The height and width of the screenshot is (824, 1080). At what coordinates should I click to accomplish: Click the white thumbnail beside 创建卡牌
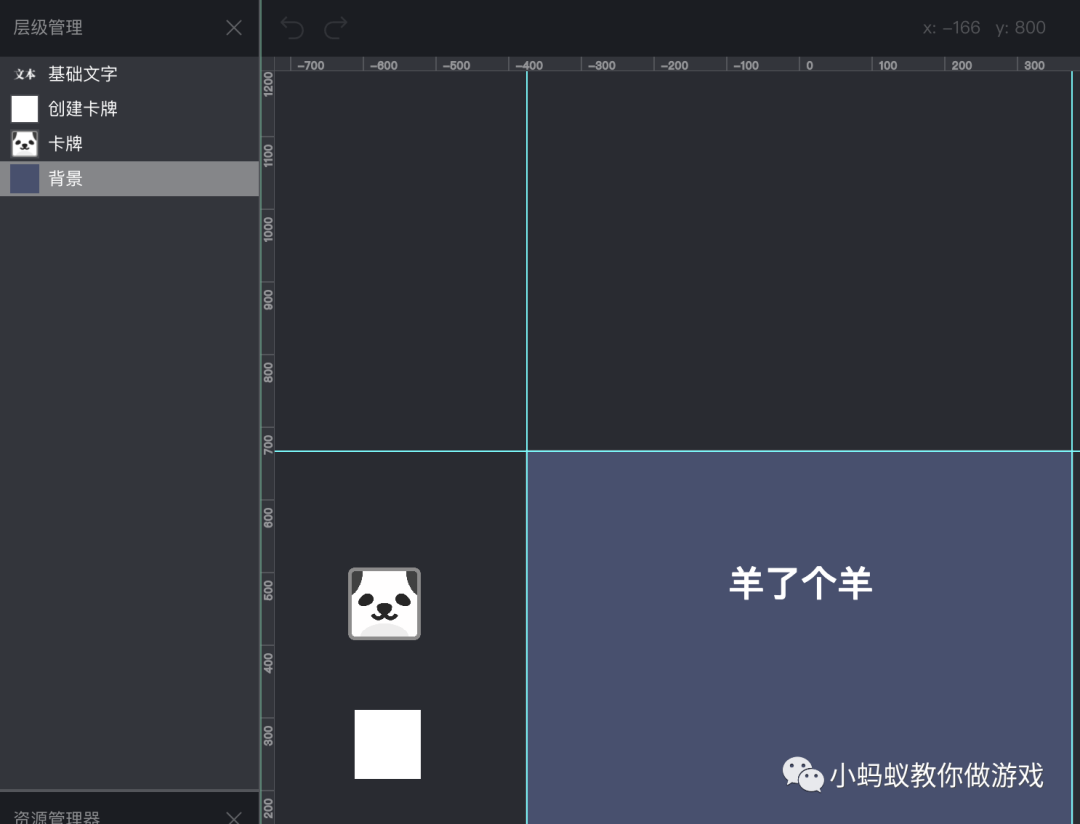click(25, 109)
